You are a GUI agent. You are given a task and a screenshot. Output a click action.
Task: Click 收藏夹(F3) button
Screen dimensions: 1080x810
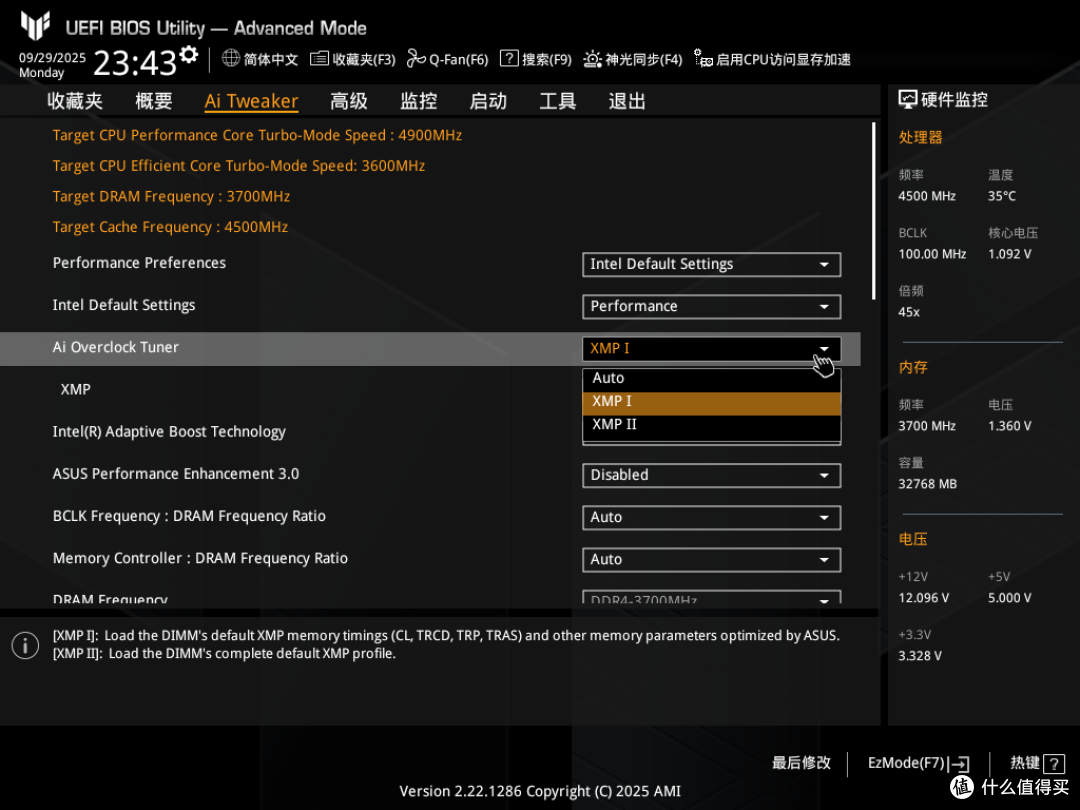tap(353, 59)
